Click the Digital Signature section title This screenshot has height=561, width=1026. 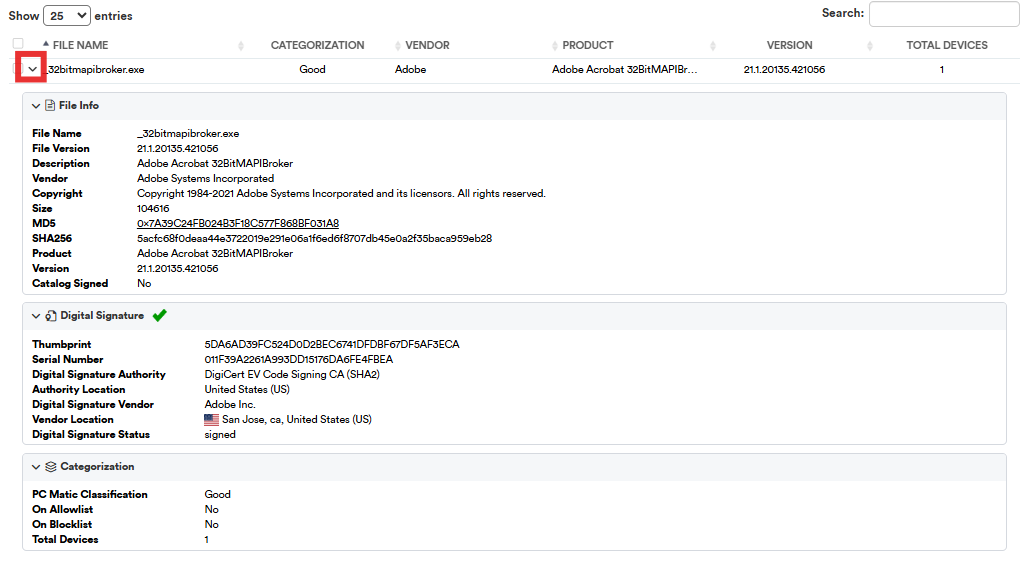(x=102, y=316)
